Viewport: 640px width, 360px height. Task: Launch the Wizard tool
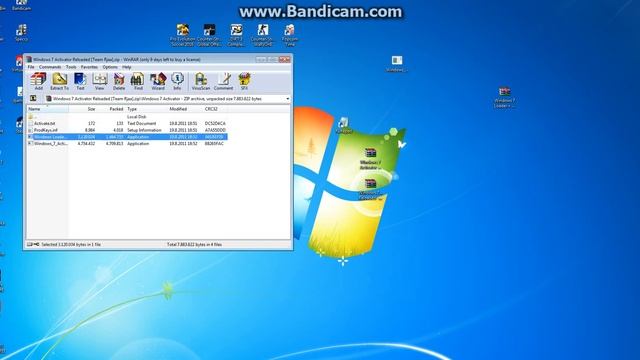click(158, 81)
